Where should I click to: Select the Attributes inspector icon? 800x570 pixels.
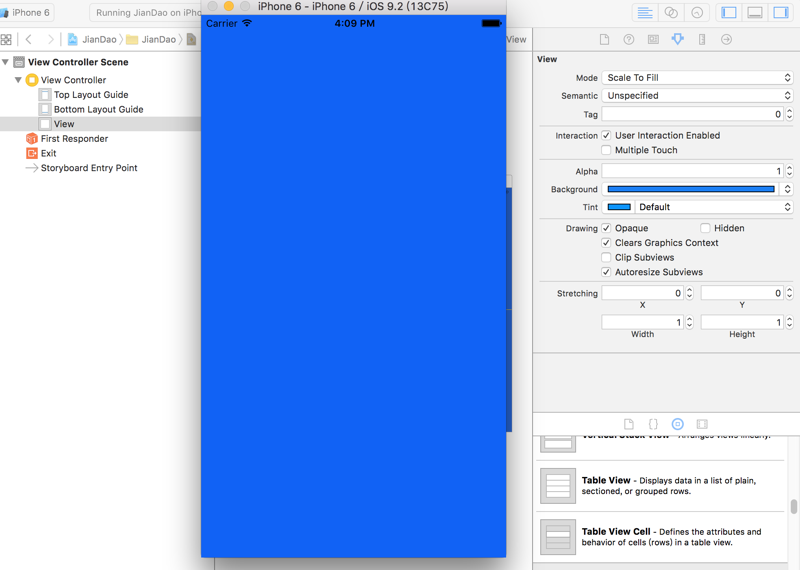click(678, 39)
